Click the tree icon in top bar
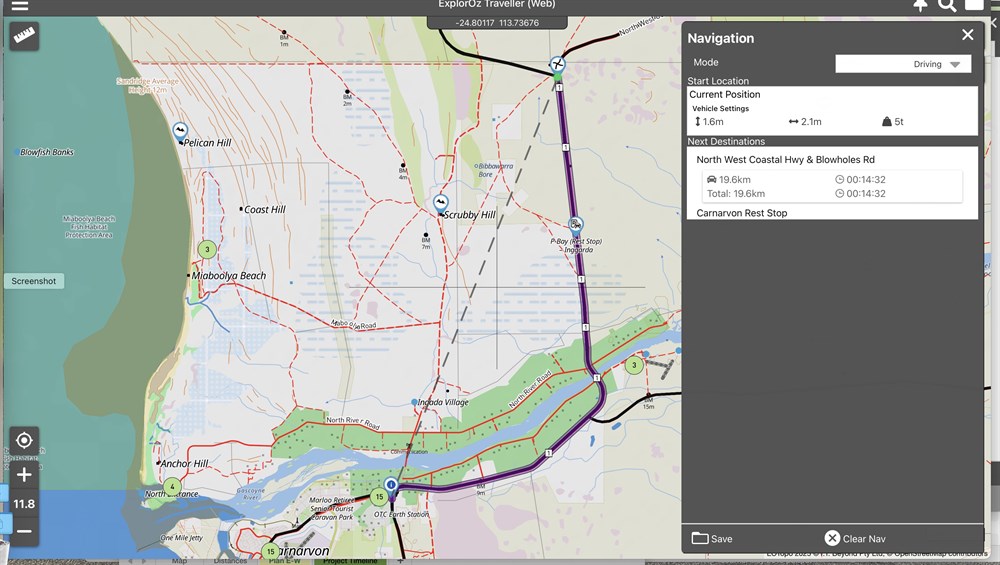The width and height of the screenshot is (1000, 565). tap(920, 6)
